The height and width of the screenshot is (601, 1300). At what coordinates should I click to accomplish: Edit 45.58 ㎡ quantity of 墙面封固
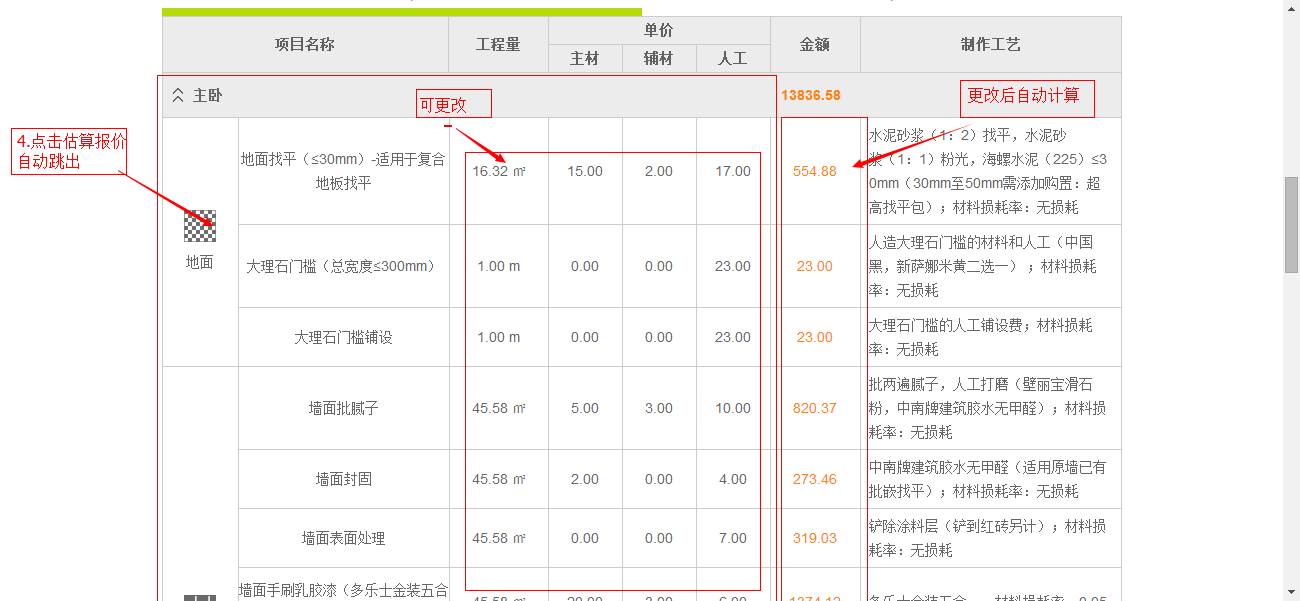(499, 479)
